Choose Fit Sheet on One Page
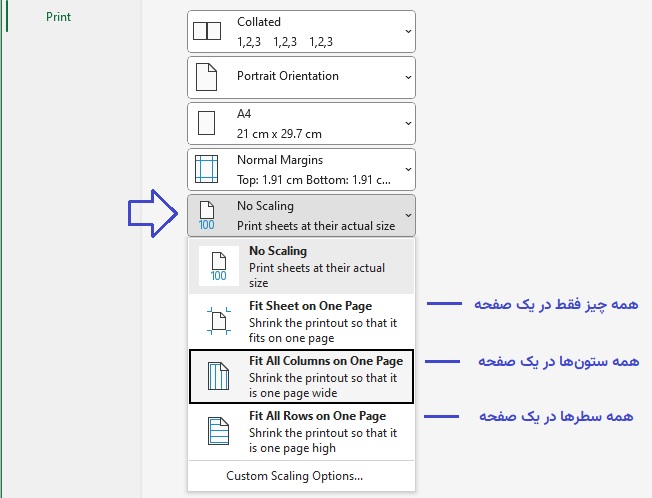The image size is (652, 498). point(301,321)
